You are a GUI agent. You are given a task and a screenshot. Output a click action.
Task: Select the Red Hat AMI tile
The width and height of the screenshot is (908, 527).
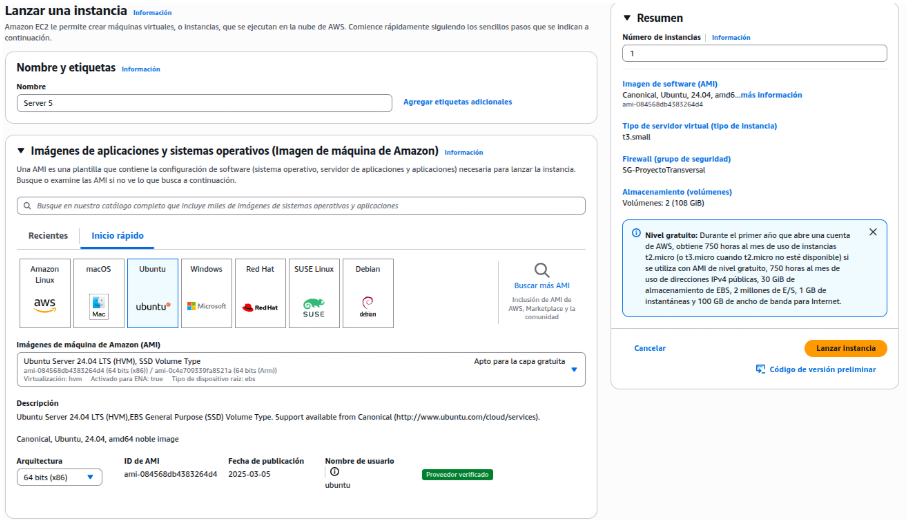260,292
